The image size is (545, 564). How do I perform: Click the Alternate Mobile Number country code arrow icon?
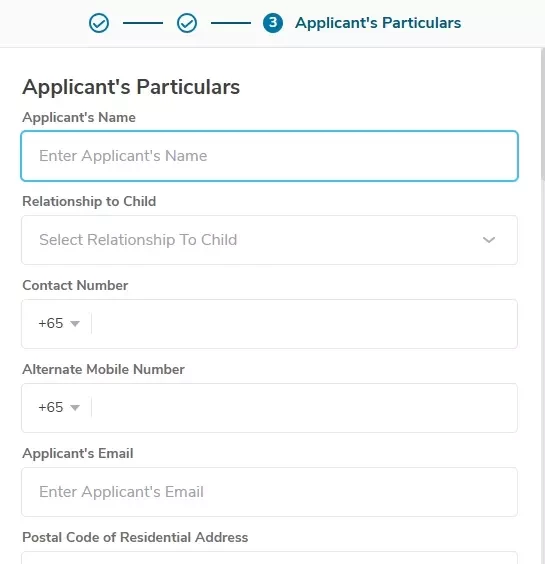(x=75, y=408)
